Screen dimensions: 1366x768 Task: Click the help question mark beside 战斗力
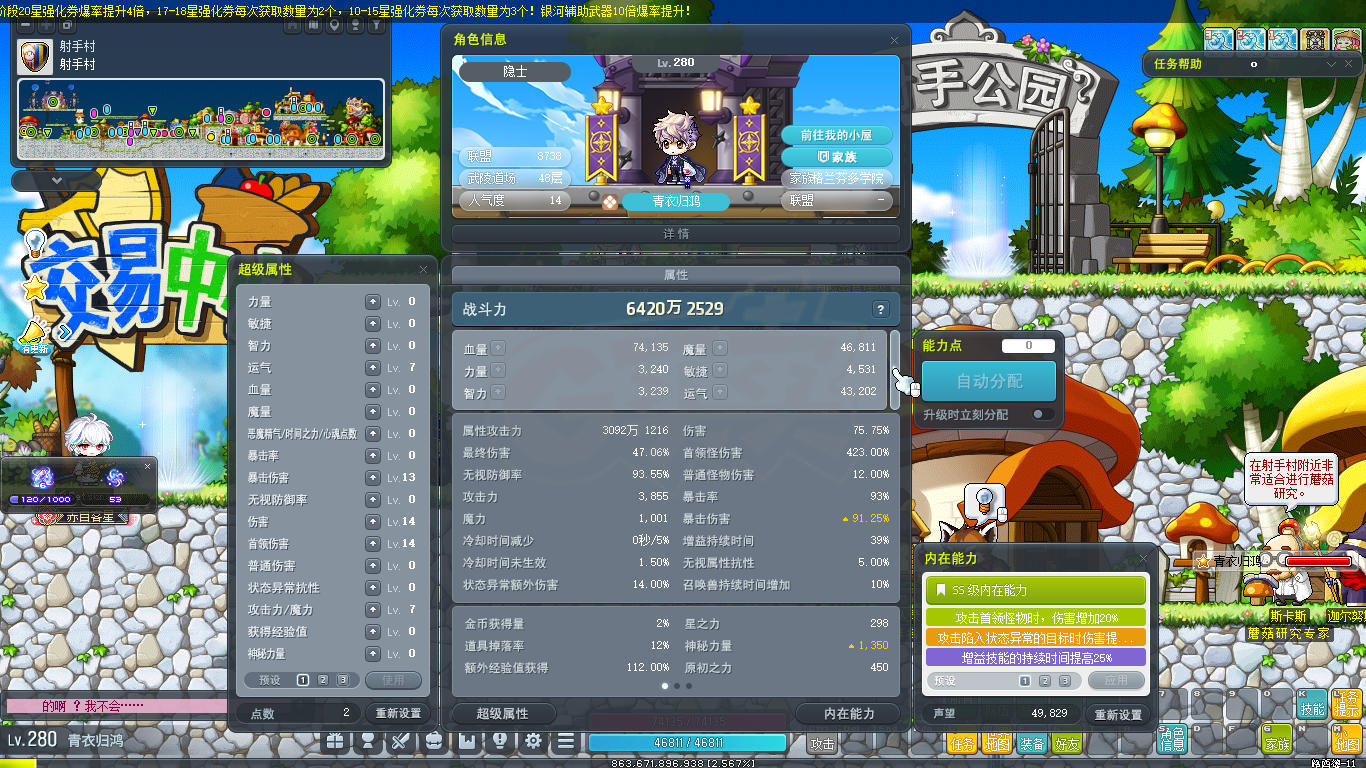pos(880,309)
